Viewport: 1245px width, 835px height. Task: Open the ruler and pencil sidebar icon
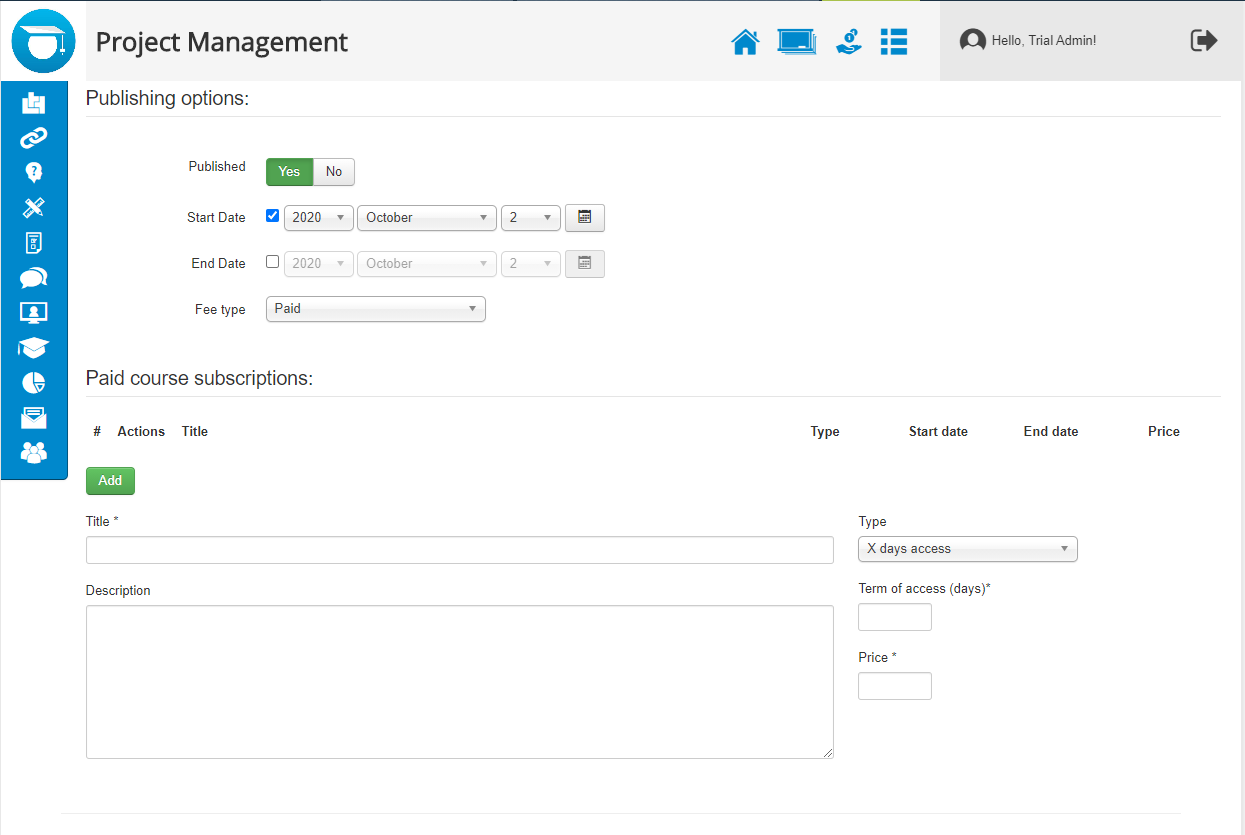click(x=34, y=208)
